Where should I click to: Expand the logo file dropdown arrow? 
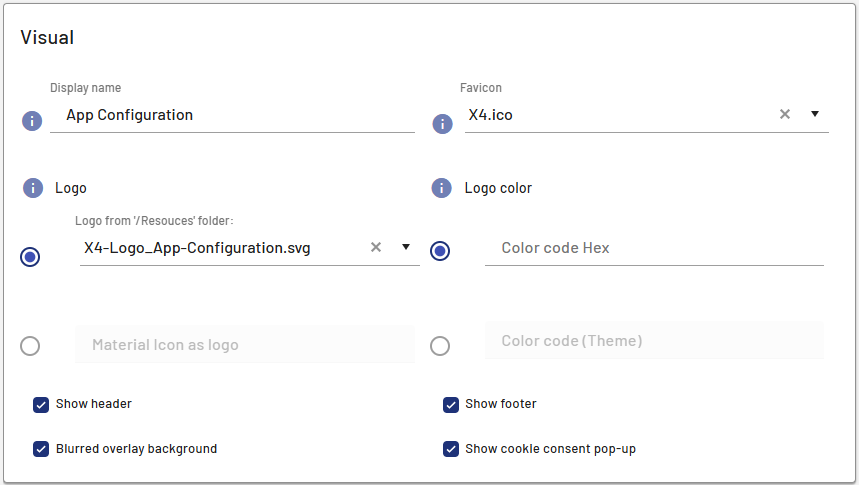406,247
